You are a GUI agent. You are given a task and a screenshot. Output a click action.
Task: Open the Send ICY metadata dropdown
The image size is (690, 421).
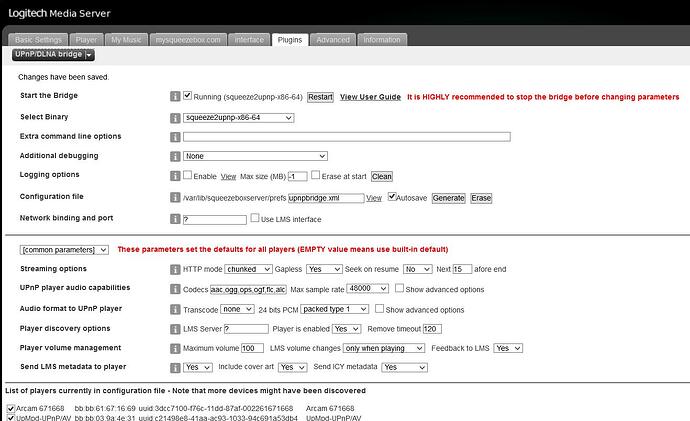404,367
